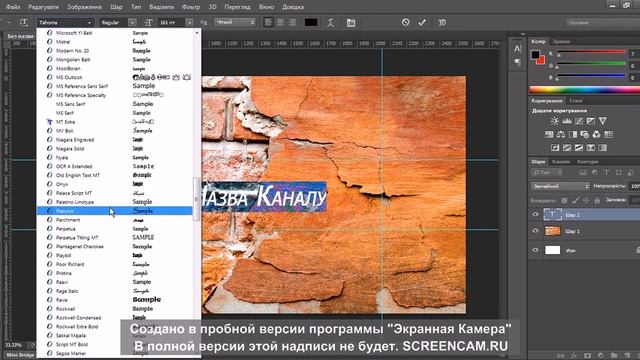The width and height of the screenshot is (640, 360).
Task: Link layers icon at Layers panel bottom
Action: tap(561, 356)
